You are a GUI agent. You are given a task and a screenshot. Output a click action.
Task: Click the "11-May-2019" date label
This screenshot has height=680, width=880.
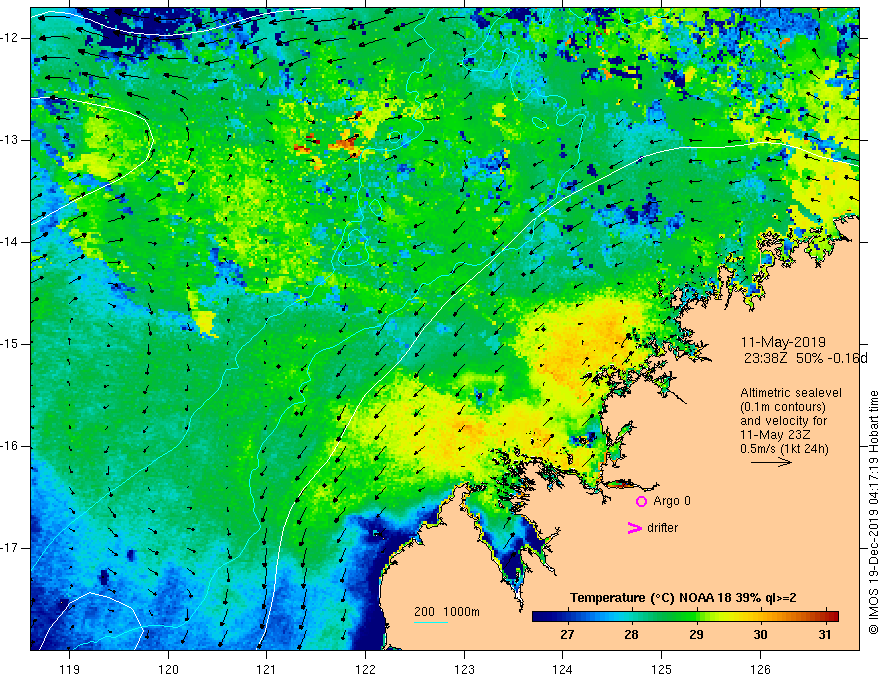tap(783, 342)
